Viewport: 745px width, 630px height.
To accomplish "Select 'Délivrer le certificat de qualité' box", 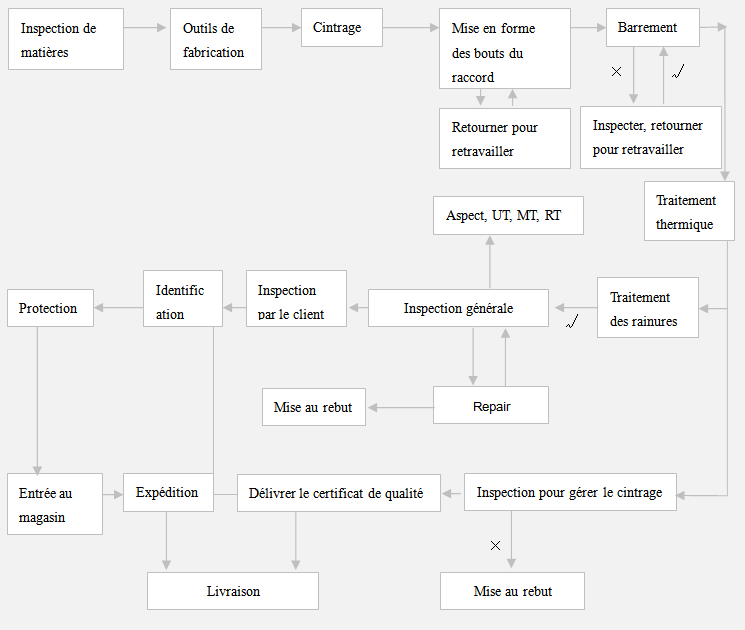I will coord(338,493).
